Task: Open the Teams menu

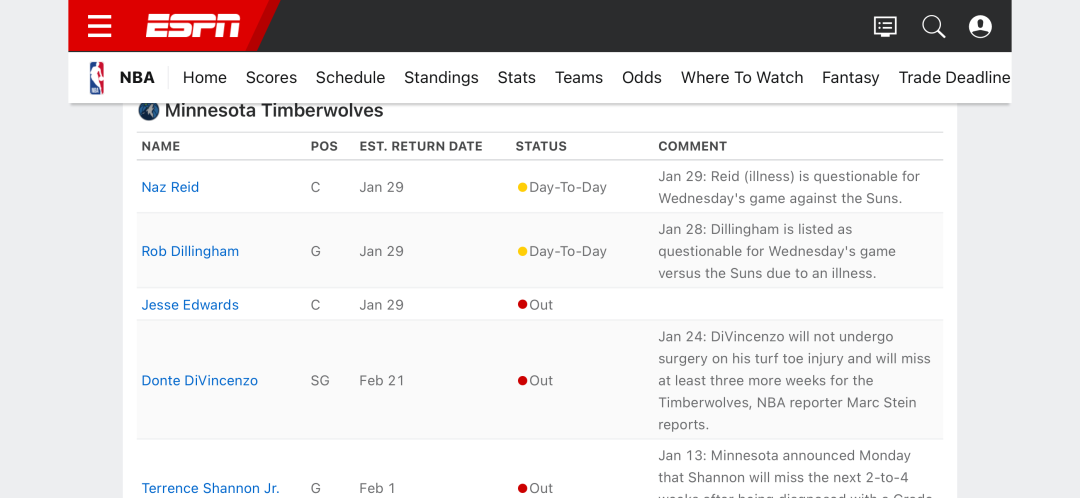Action: 579,78
